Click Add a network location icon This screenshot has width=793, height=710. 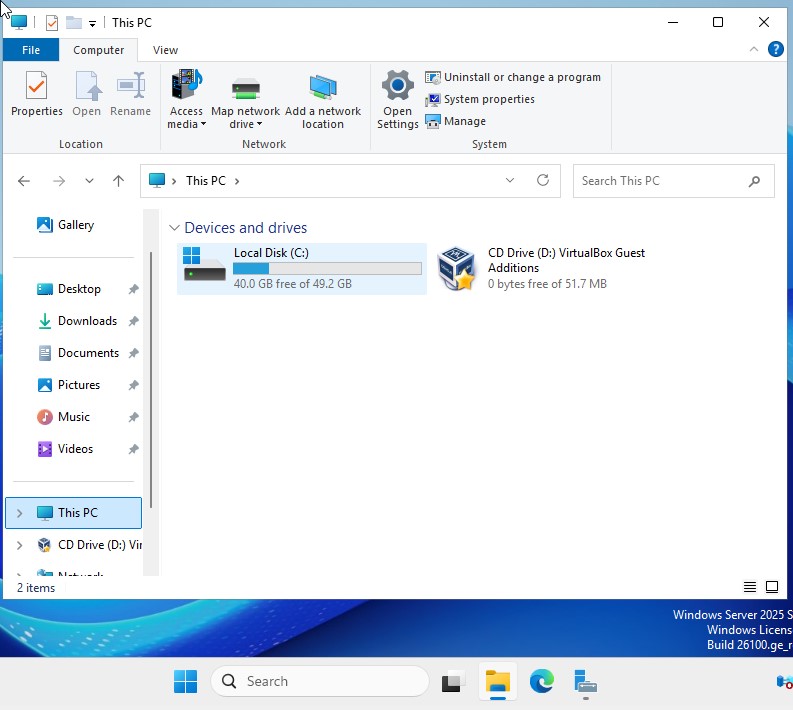322,90
